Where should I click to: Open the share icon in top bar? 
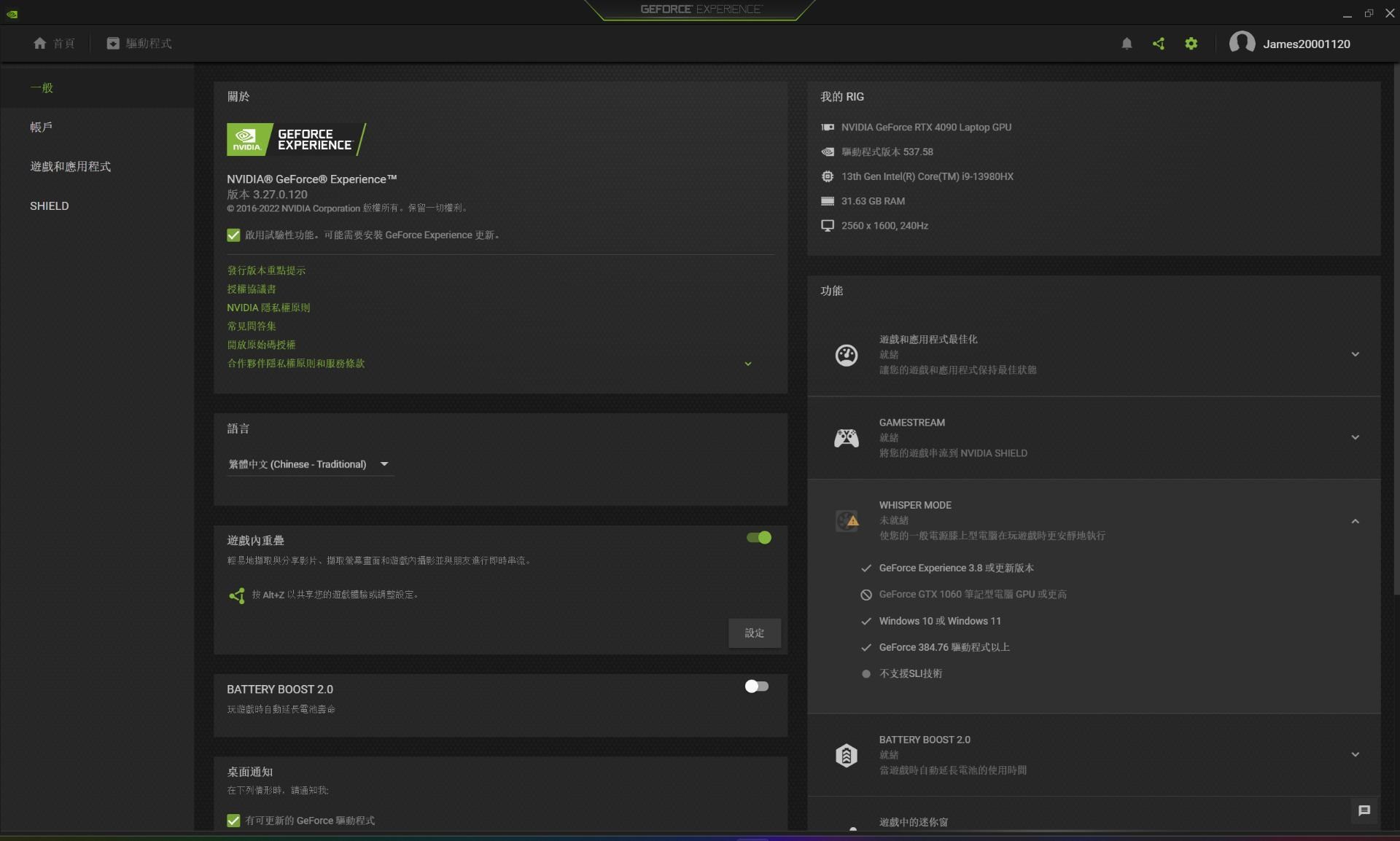(x=1159, y=44)
